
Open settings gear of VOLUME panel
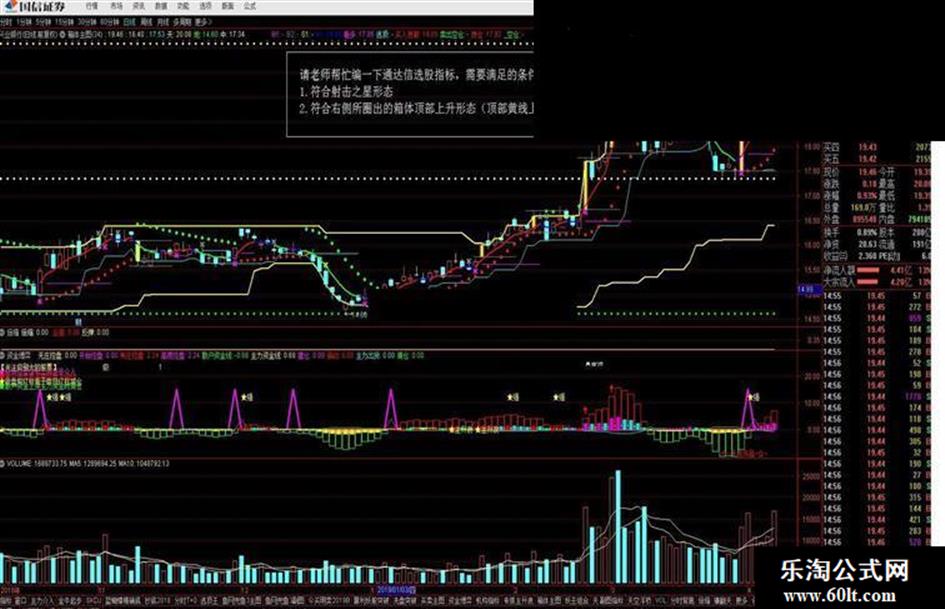[2, 464]
